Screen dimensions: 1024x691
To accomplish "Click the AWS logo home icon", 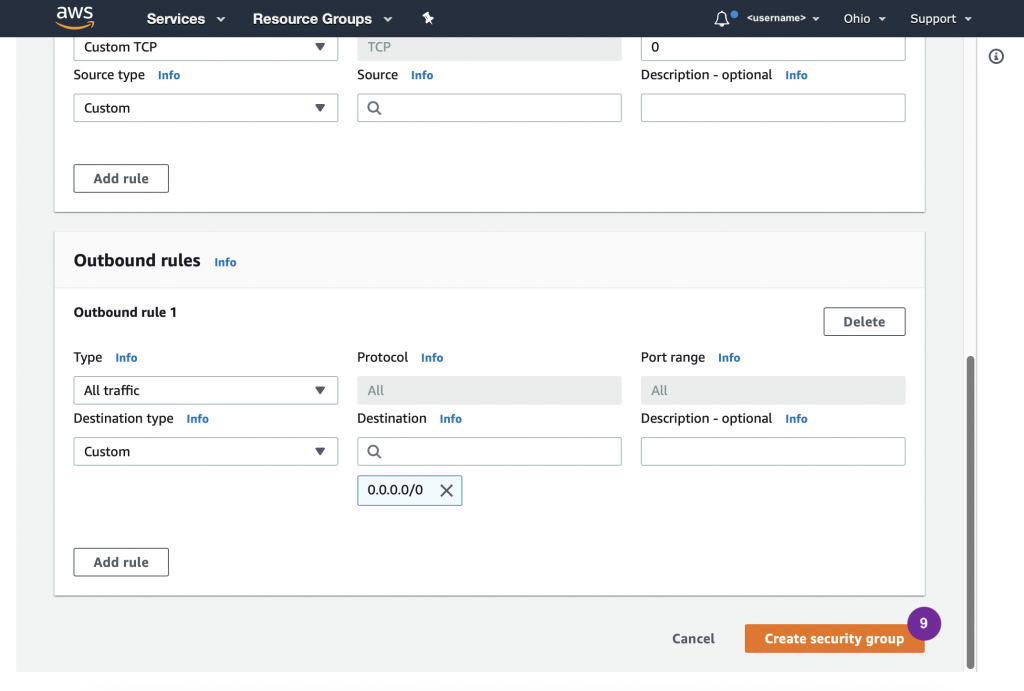I will pos(75,17).
